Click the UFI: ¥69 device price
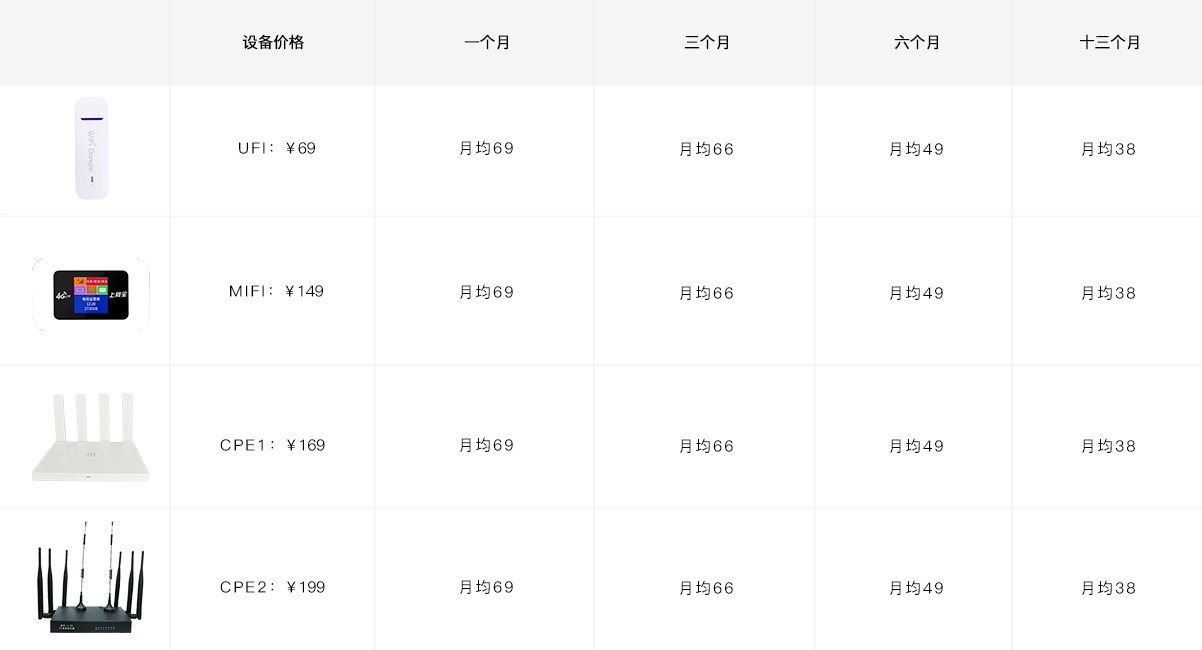 pyautogui.click(x=276, y=148)
